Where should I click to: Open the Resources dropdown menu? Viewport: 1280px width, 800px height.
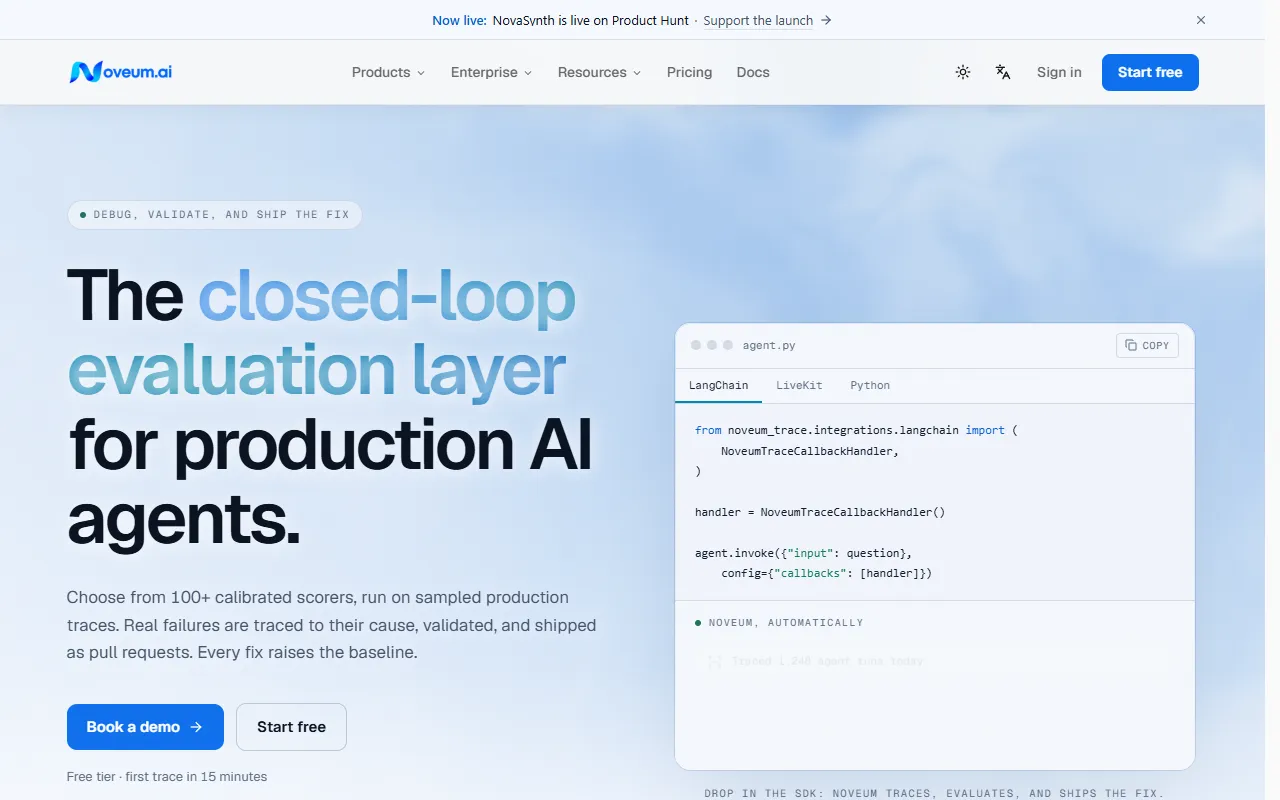point(599,72)
